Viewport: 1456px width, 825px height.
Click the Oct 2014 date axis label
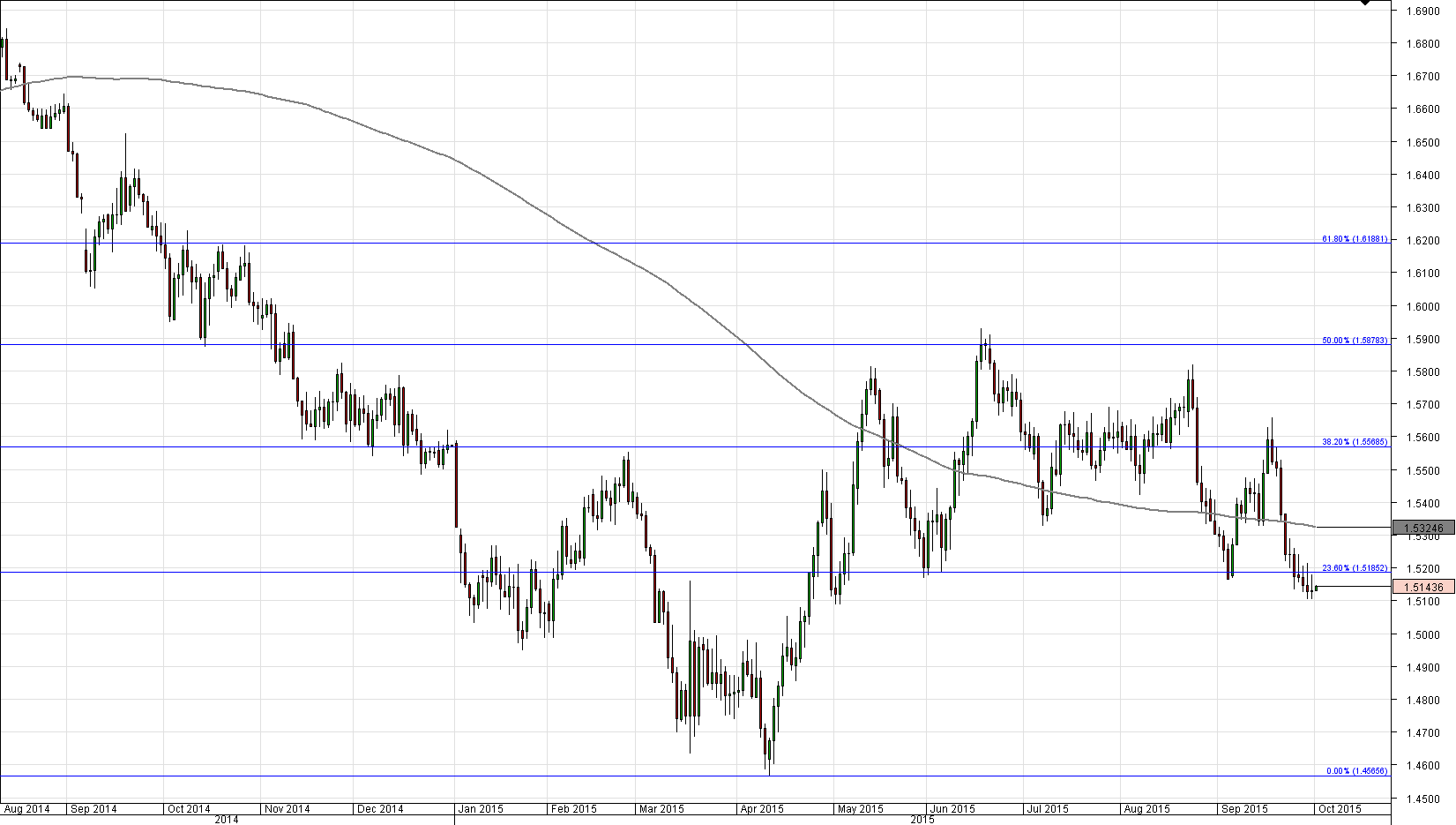click(x=189, y=809)
